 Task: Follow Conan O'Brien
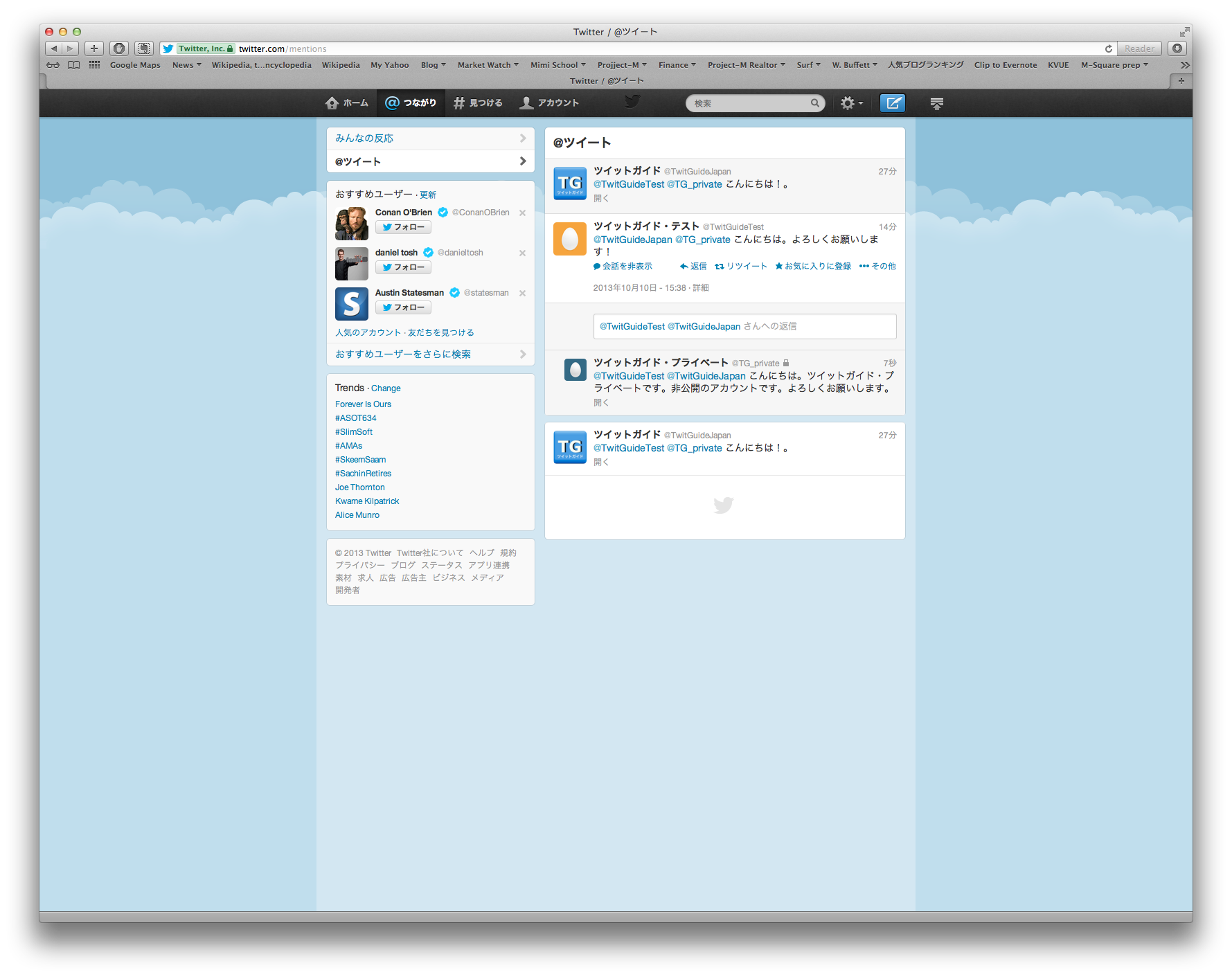pyautogui.click(x=403, y=227)
